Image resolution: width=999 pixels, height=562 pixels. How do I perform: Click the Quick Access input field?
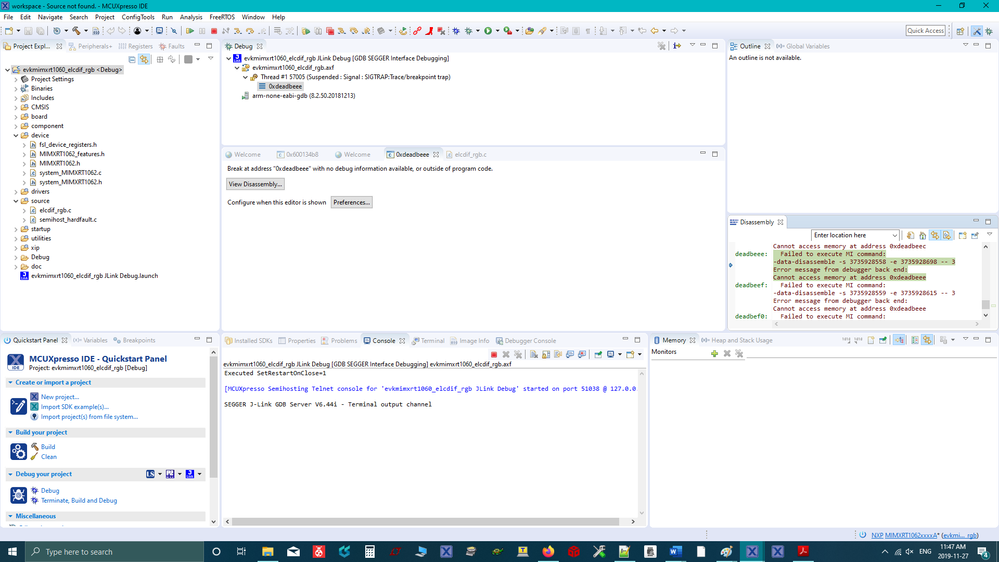926,31
